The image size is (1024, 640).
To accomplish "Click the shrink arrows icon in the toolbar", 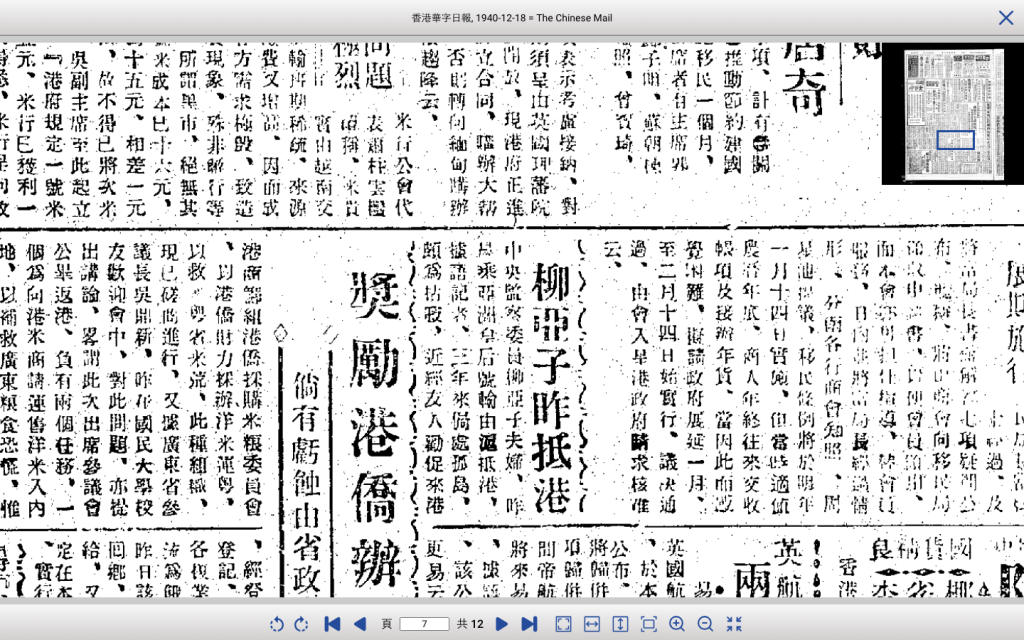I will [734, 624].
